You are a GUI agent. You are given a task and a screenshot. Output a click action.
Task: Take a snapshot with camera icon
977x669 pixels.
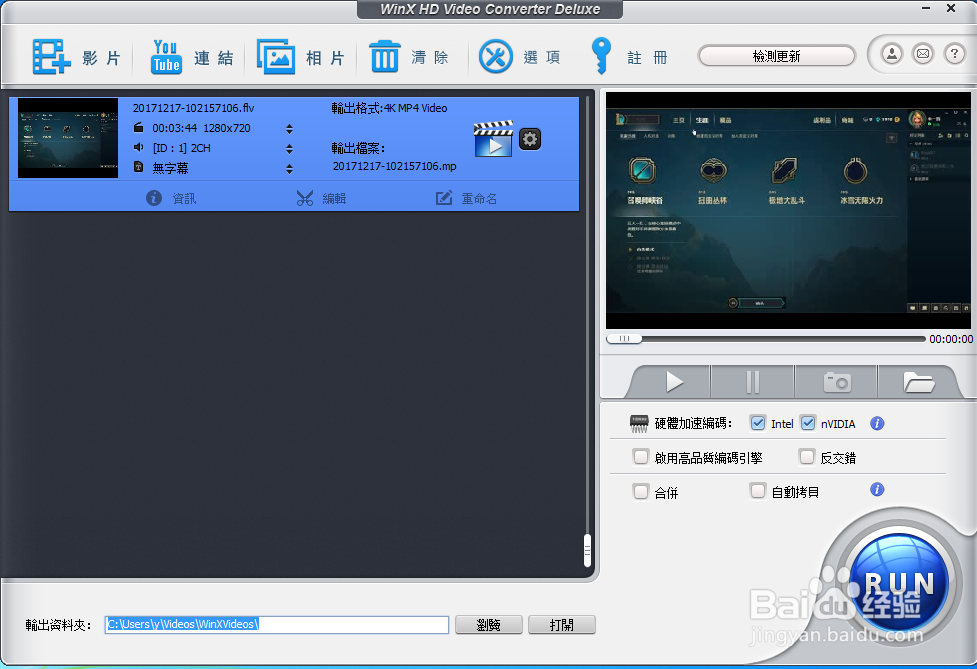[837, 382]
